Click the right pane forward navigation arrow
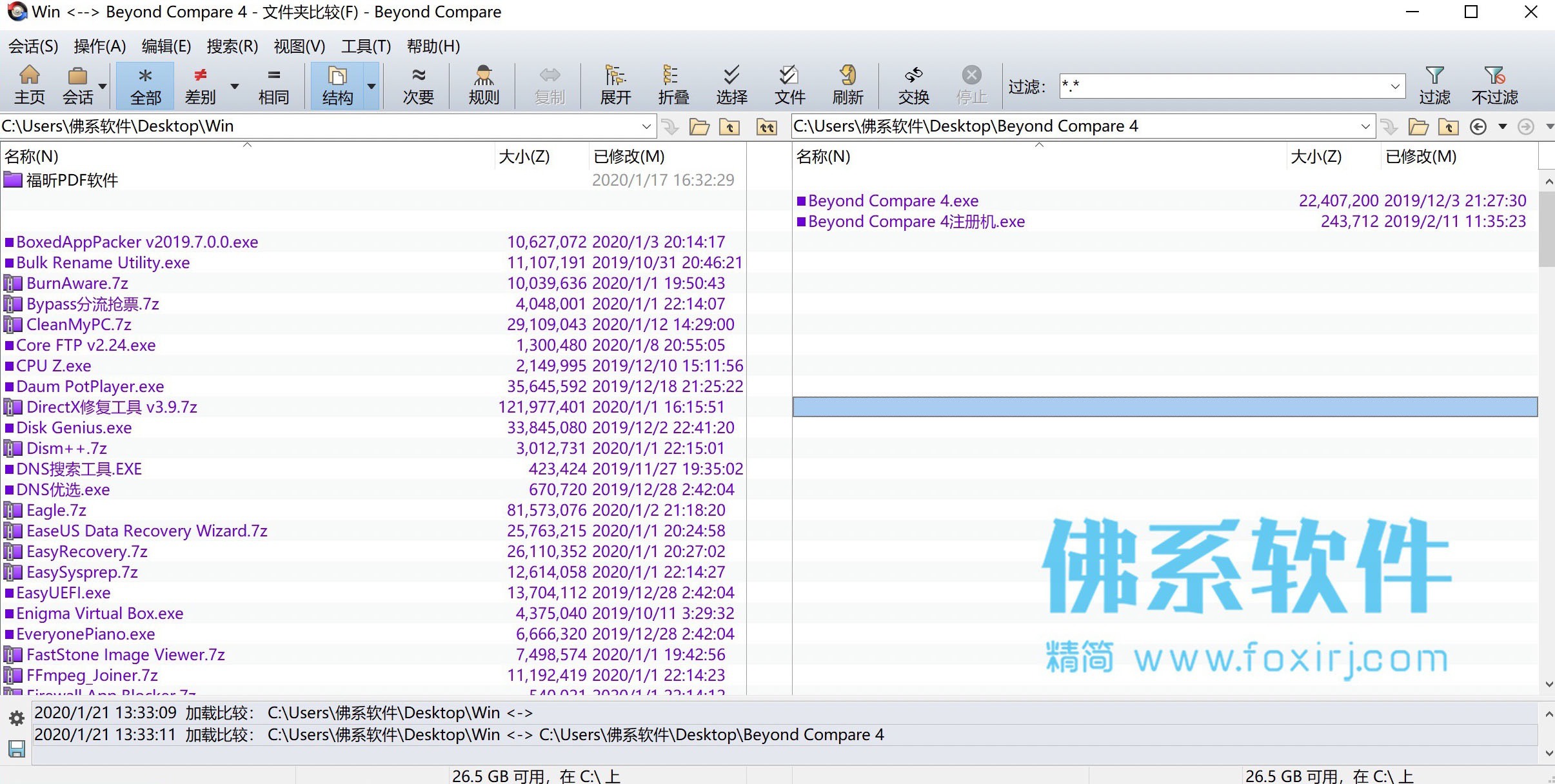 tap(1525, 127)
